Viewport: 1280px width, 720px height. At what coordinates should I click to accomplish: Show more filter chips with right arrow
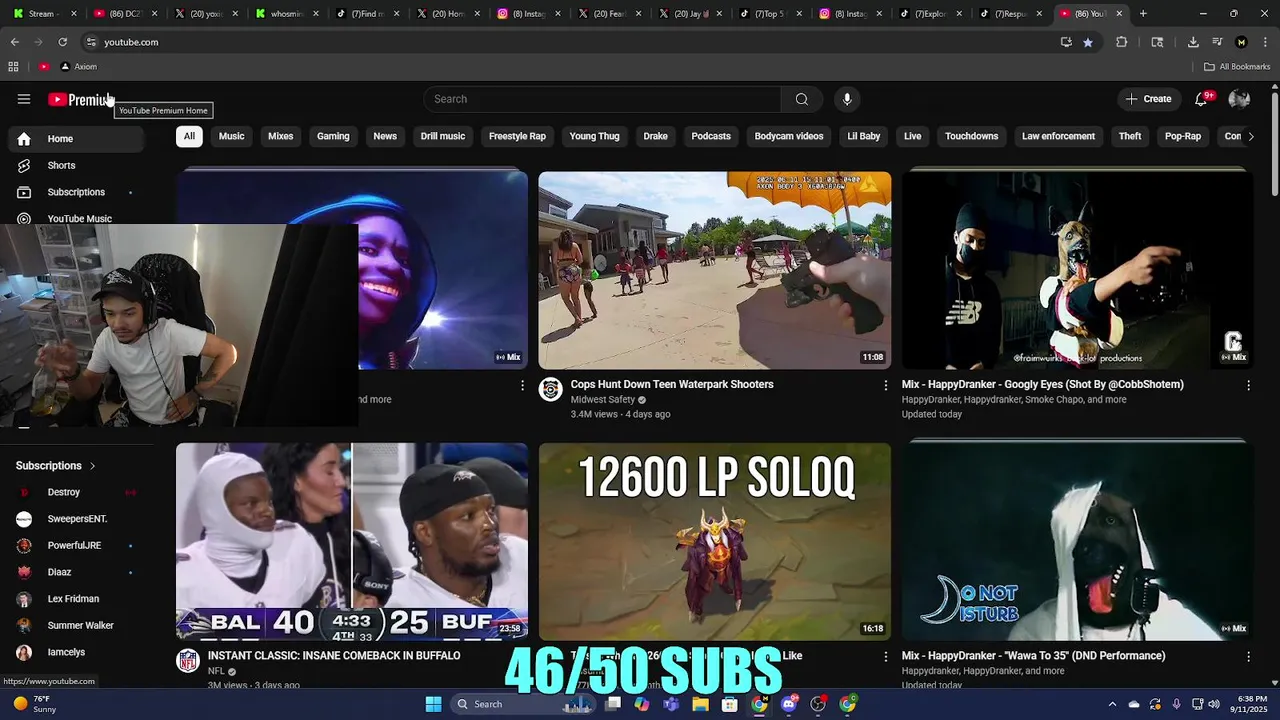(x=1250, y=137)
